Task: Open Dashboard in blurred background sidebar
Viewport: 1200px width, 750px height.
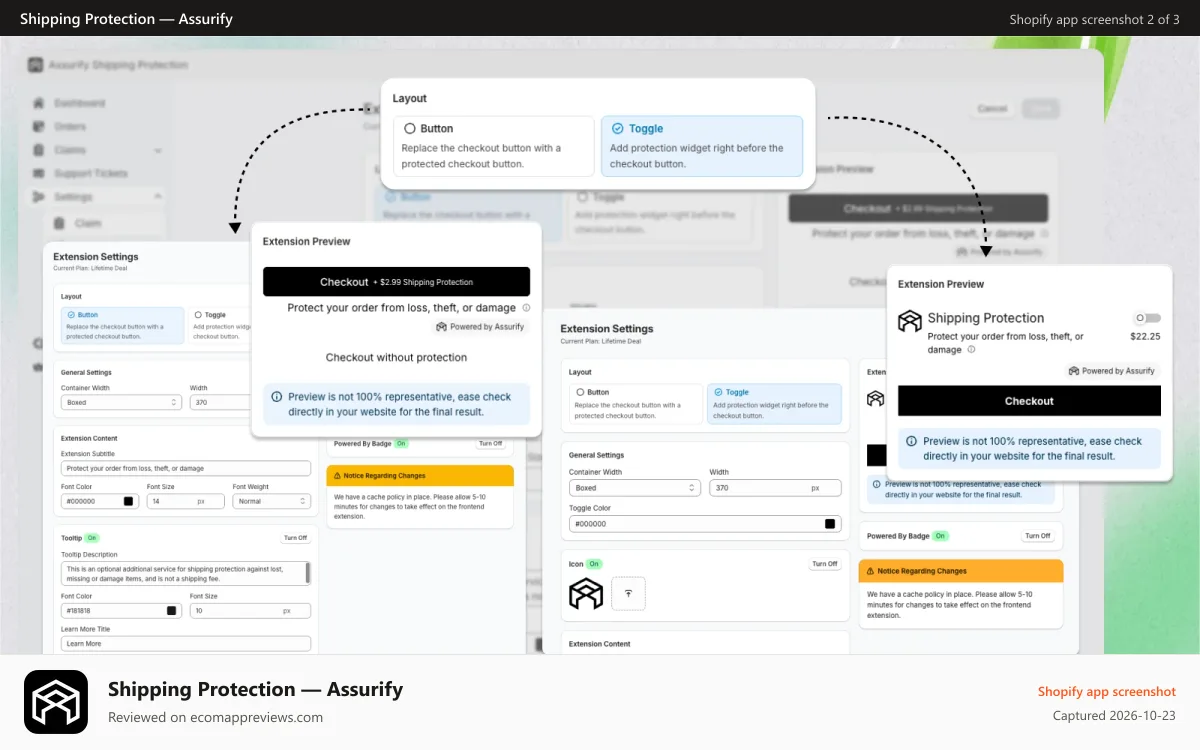Action: coord(79,103)
